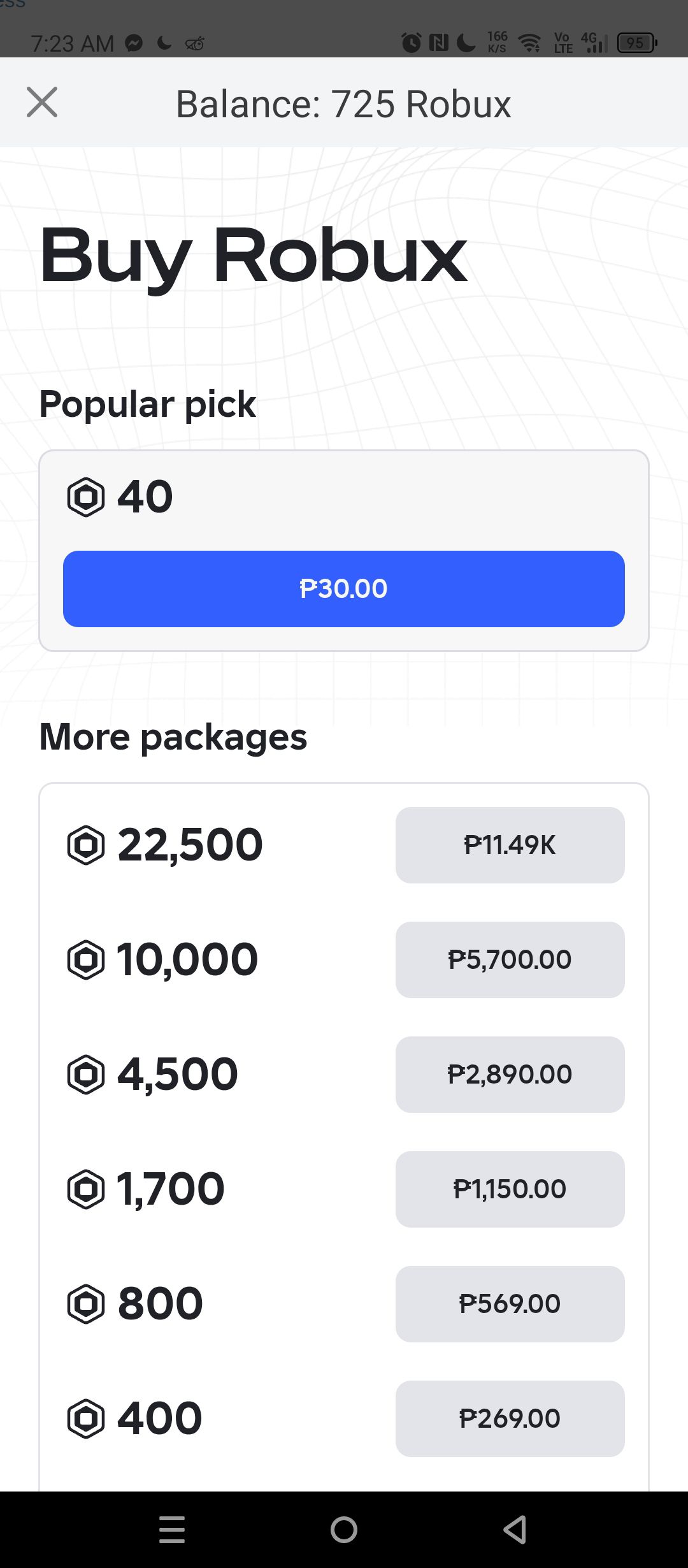The width and height of the screenshot is (688, 1568).
Task: Click the Robux icon next to 4,500
Action: (x=86, y=1075)
